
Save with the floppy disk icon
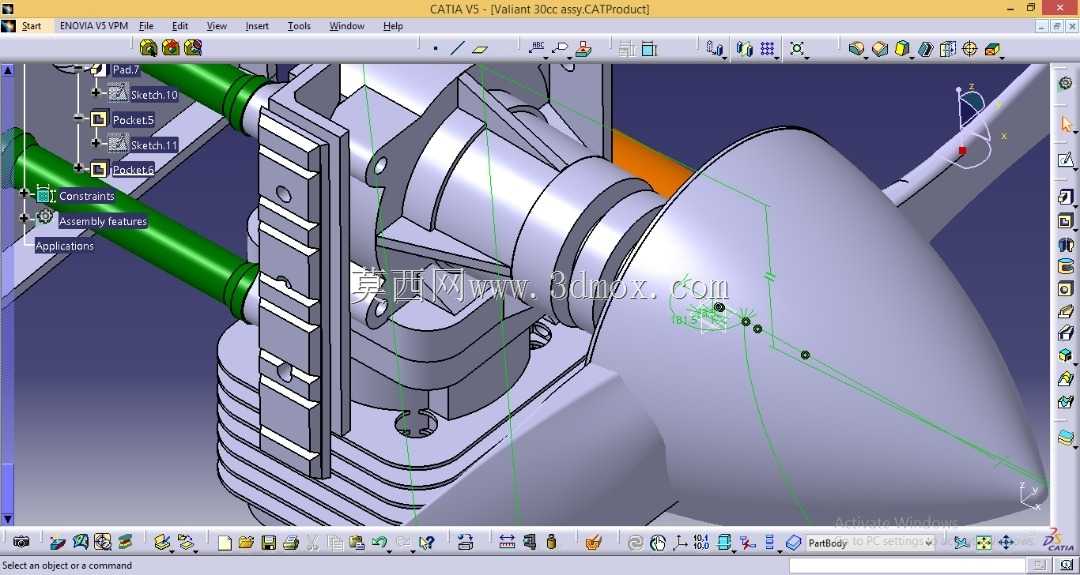[268, 543]
